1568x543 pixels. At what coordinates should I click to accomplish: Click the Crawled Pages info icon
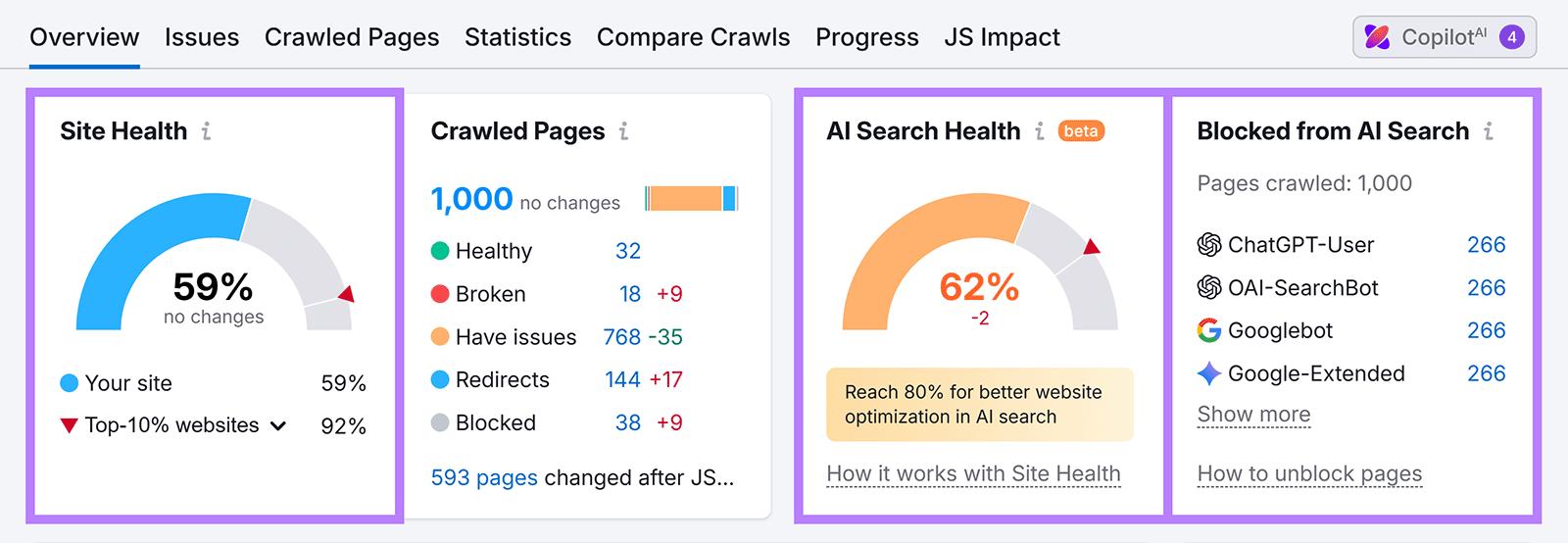coord(623,131)
